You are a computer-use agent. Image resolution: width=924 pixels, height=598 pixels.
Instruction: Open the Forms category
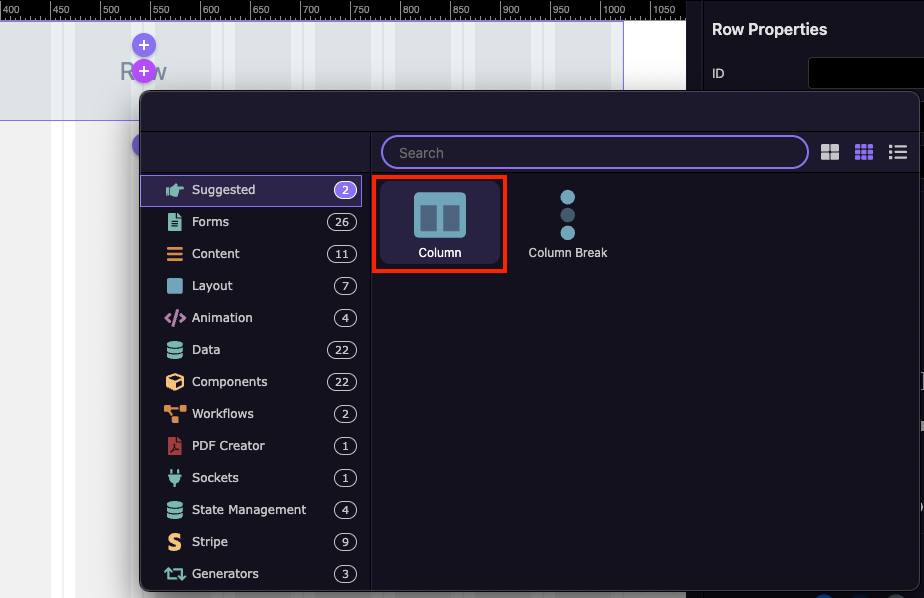pos(250,222)
